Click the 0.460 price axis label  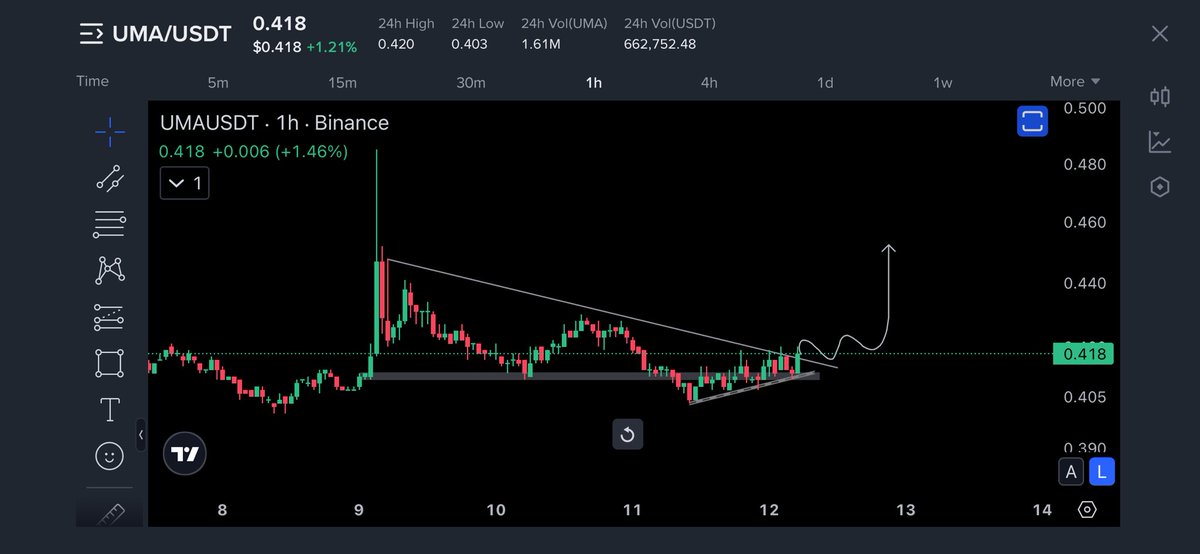(1085, 222)
